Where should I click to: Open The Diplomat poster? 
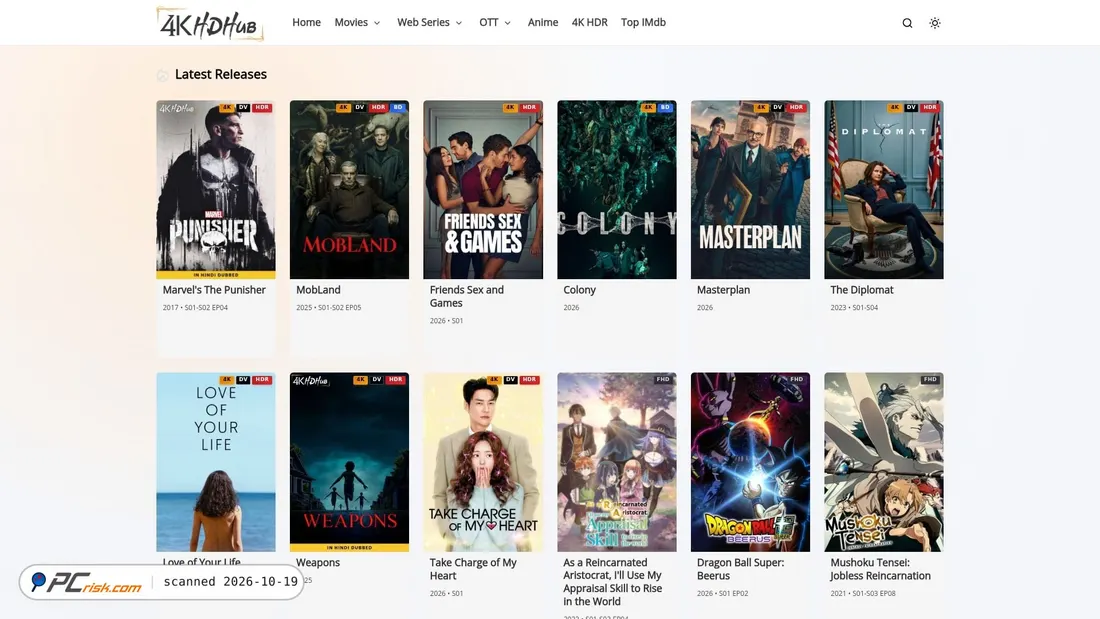point(884,189)
